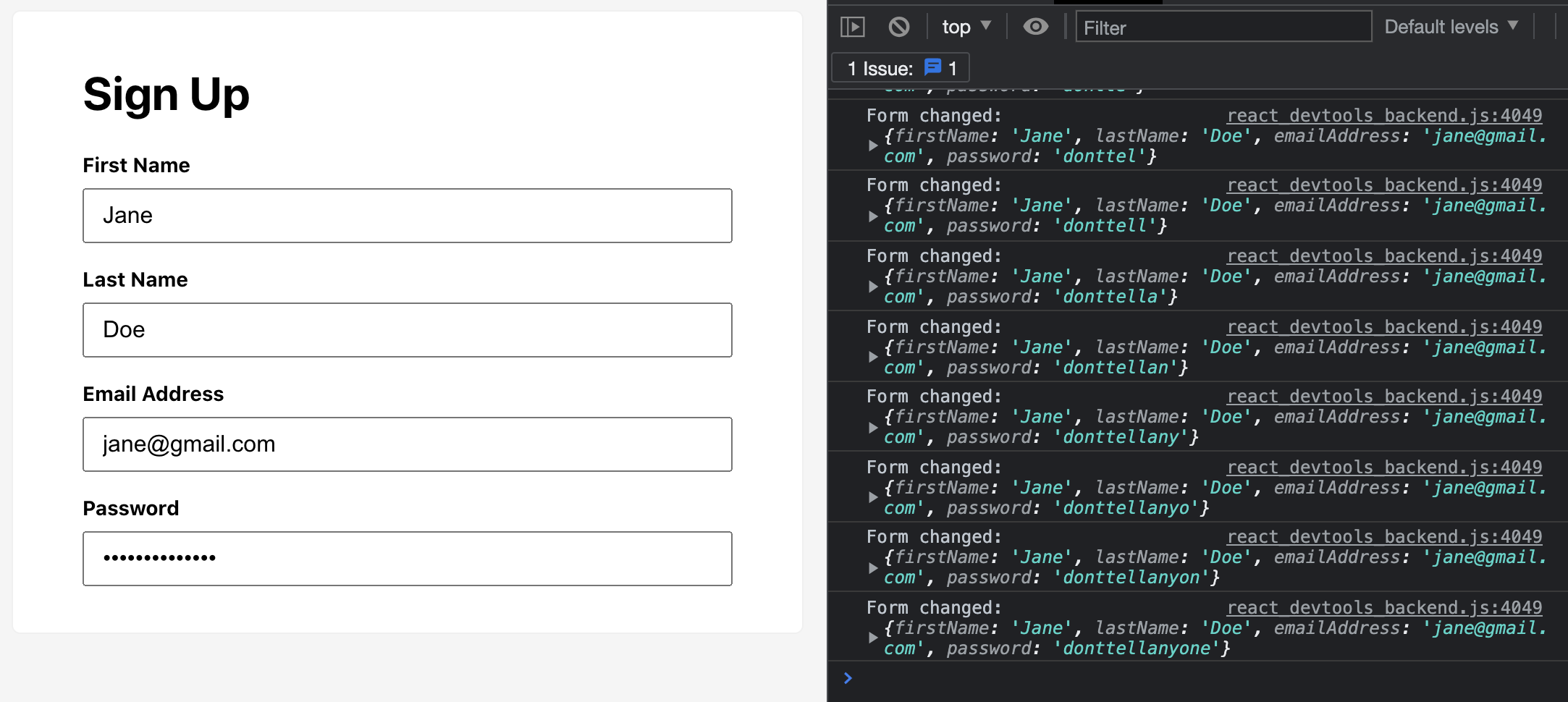
Task: Click the eye live expression icon
Action: pyautogui.click(x=1035, y=28)
